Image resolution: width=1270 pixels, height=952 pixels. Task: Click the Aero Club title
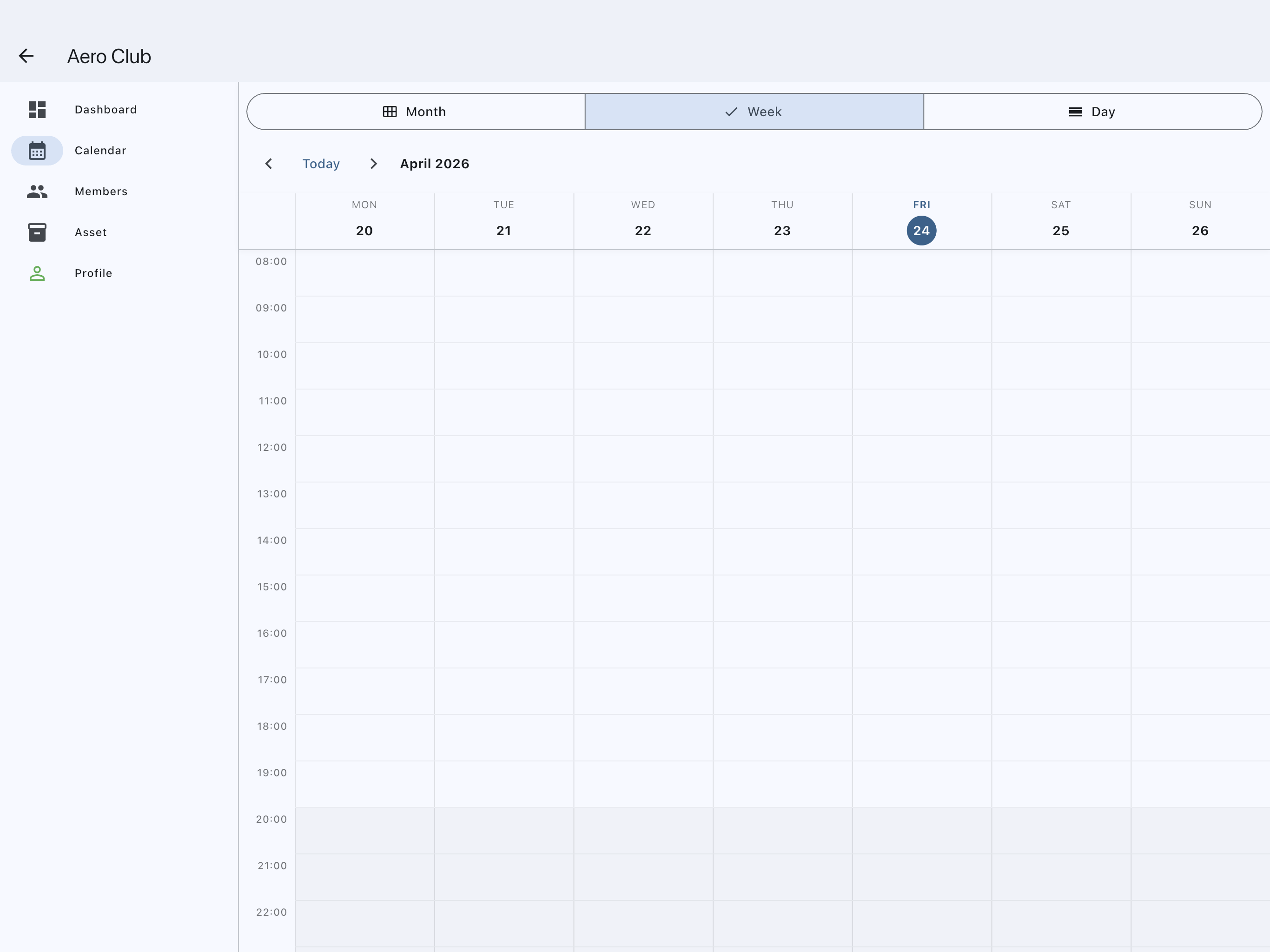(x=109, y=56)
